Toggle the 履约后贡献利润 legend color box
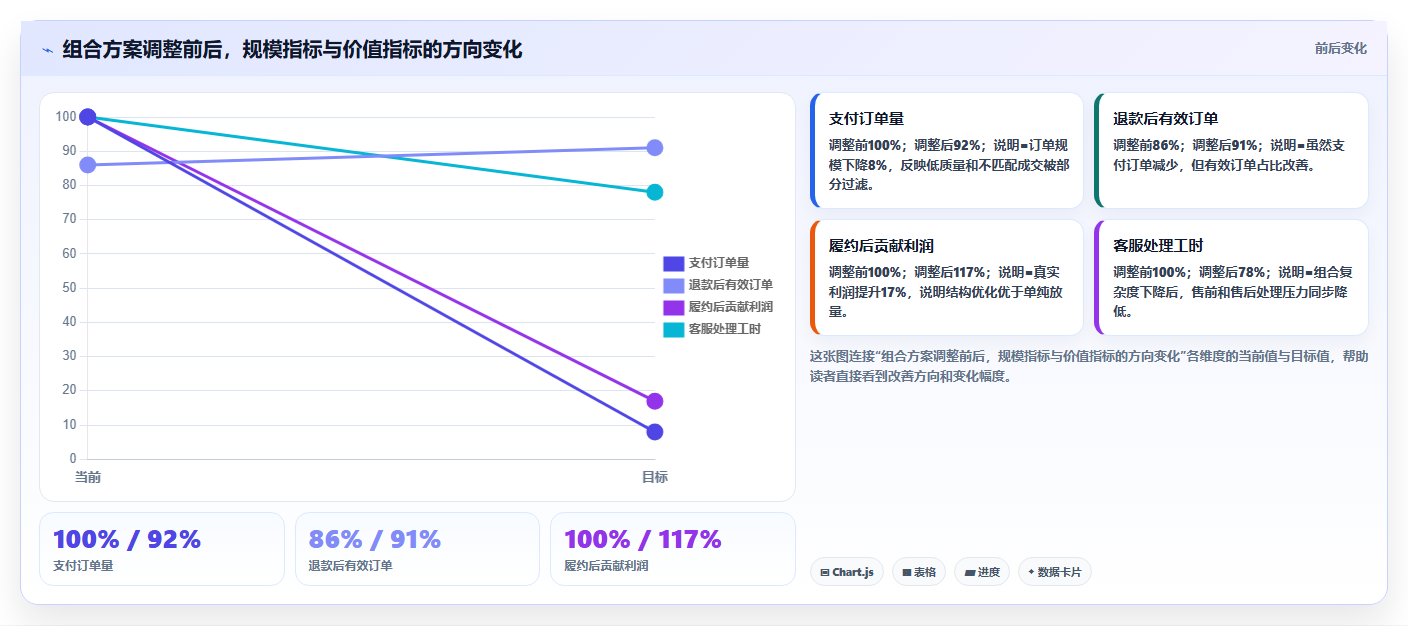Screen dimensions: 1408x626 [x=673, y=307]
